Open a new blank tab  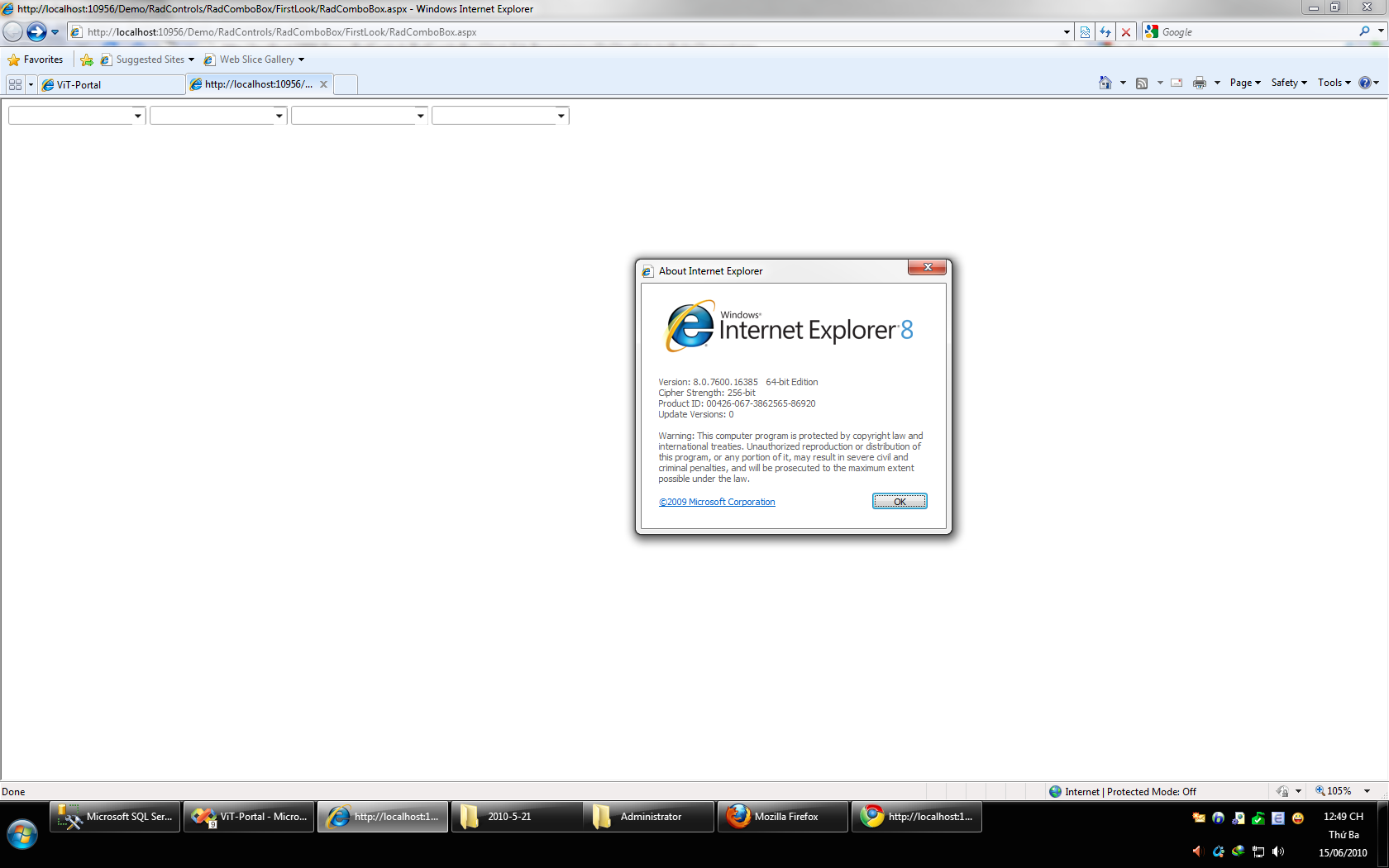(346, 84)
